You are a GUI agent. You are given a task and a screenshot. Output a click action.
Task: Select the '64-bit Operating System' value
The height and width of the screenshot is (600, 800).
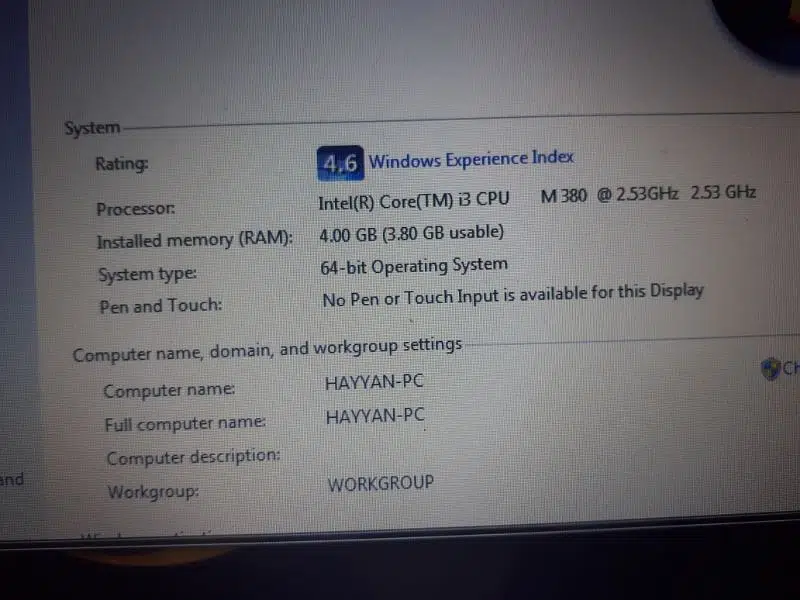[x=414, y=266]
